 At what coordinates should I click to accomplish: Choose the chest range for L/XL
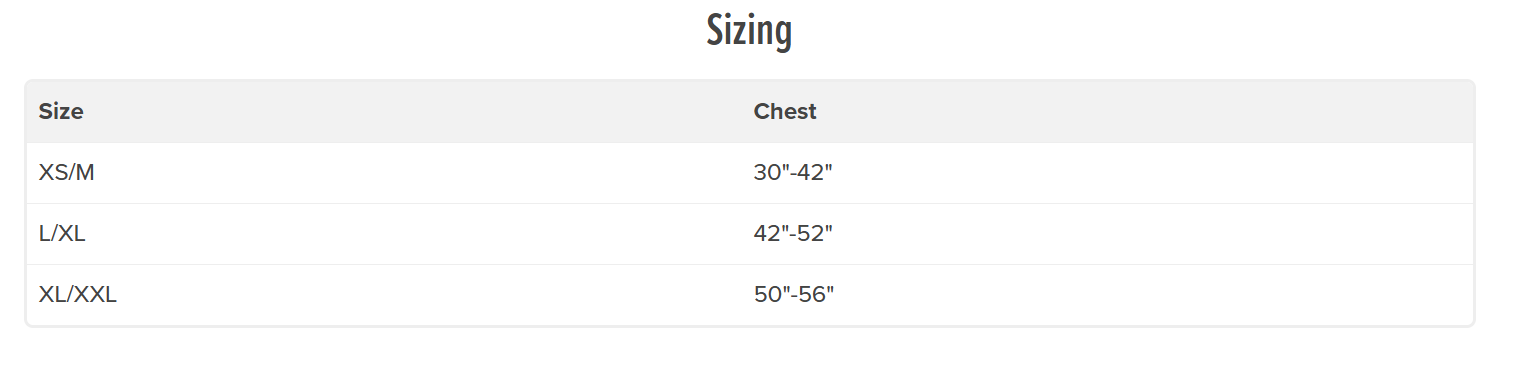point(793,234)
